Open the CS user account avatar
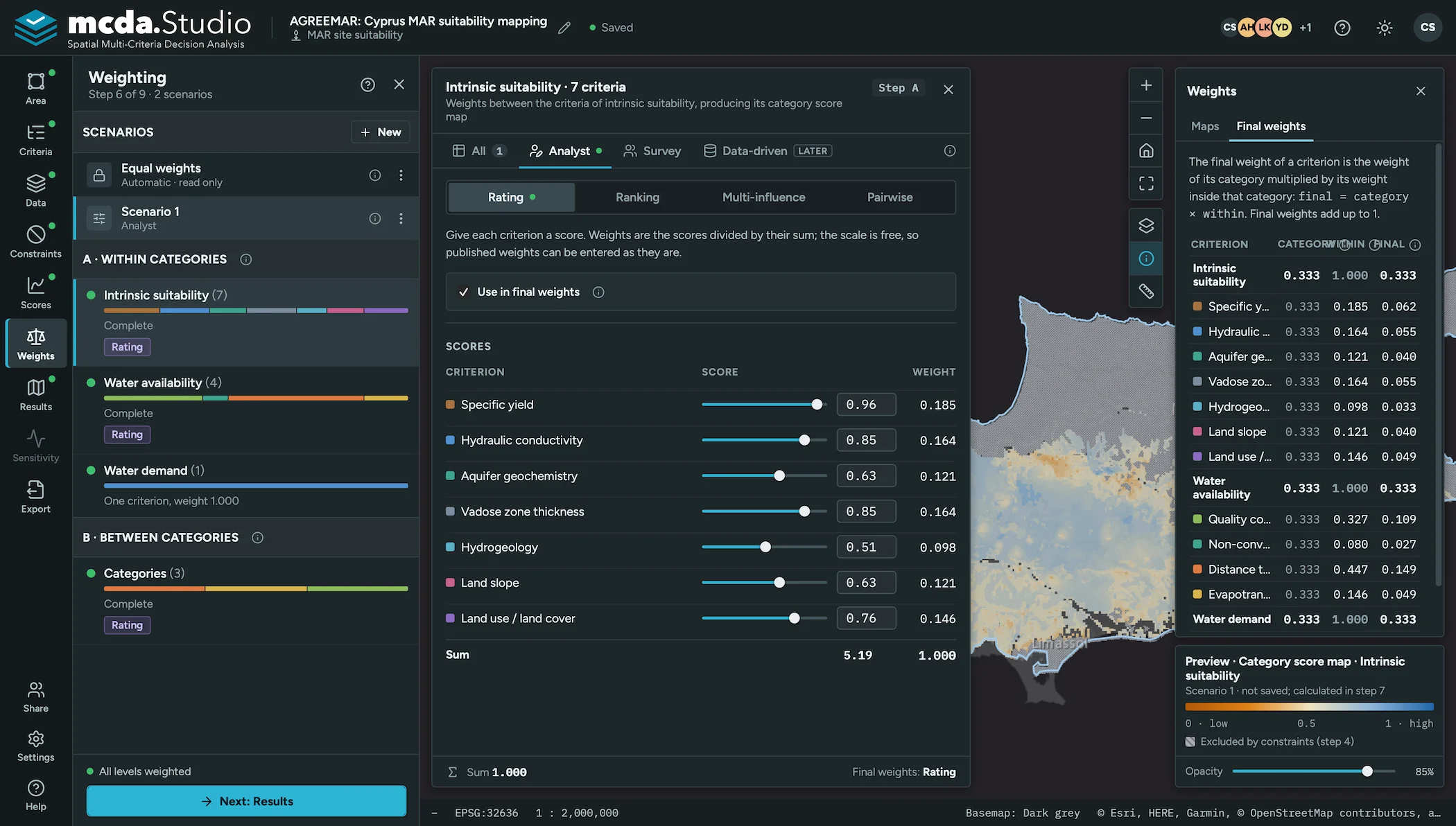The width and height of the screenshot is (1456, 826). coord(1428,28)
